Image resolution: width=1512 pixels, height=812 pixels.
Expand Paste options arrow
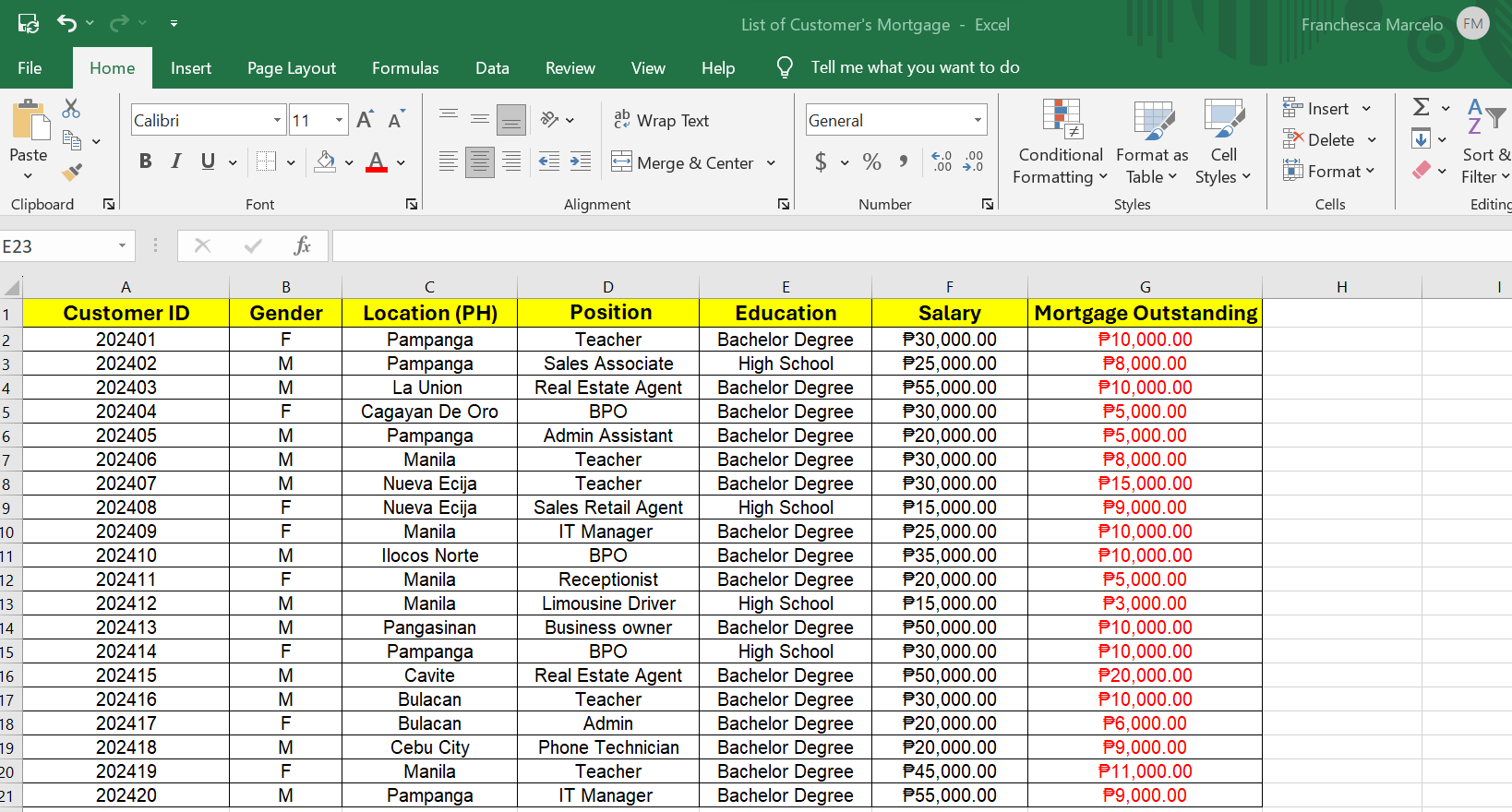tap(29, 175)
